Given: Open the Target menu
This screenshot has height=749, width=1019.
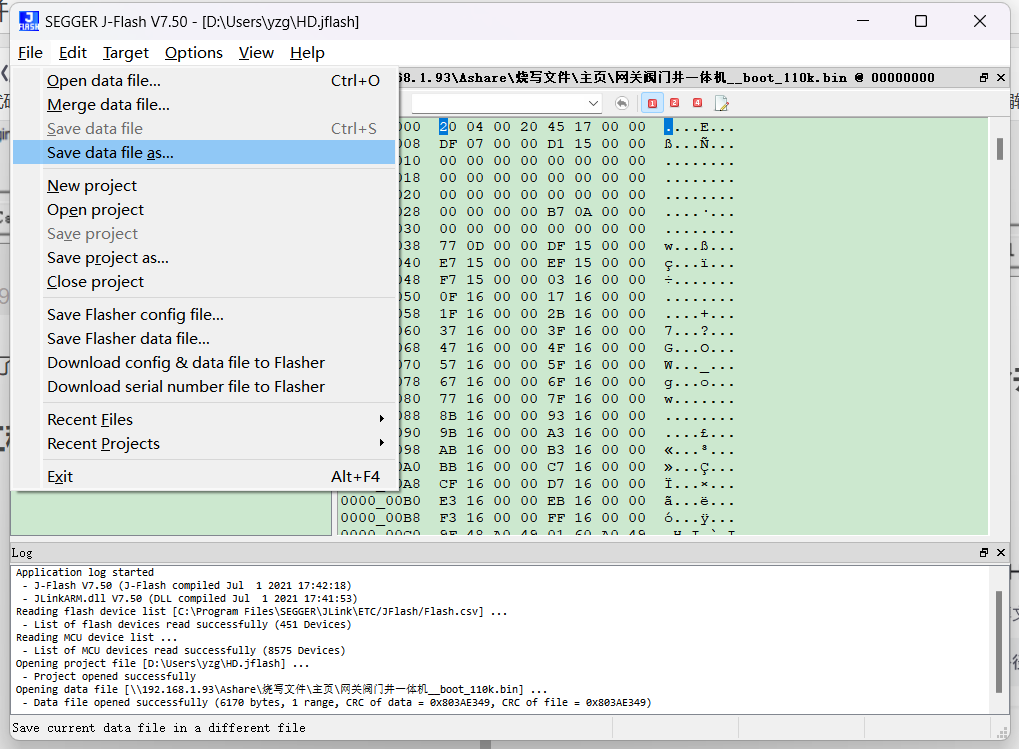Looking at the screenshot, I should [x=125, y=52].
